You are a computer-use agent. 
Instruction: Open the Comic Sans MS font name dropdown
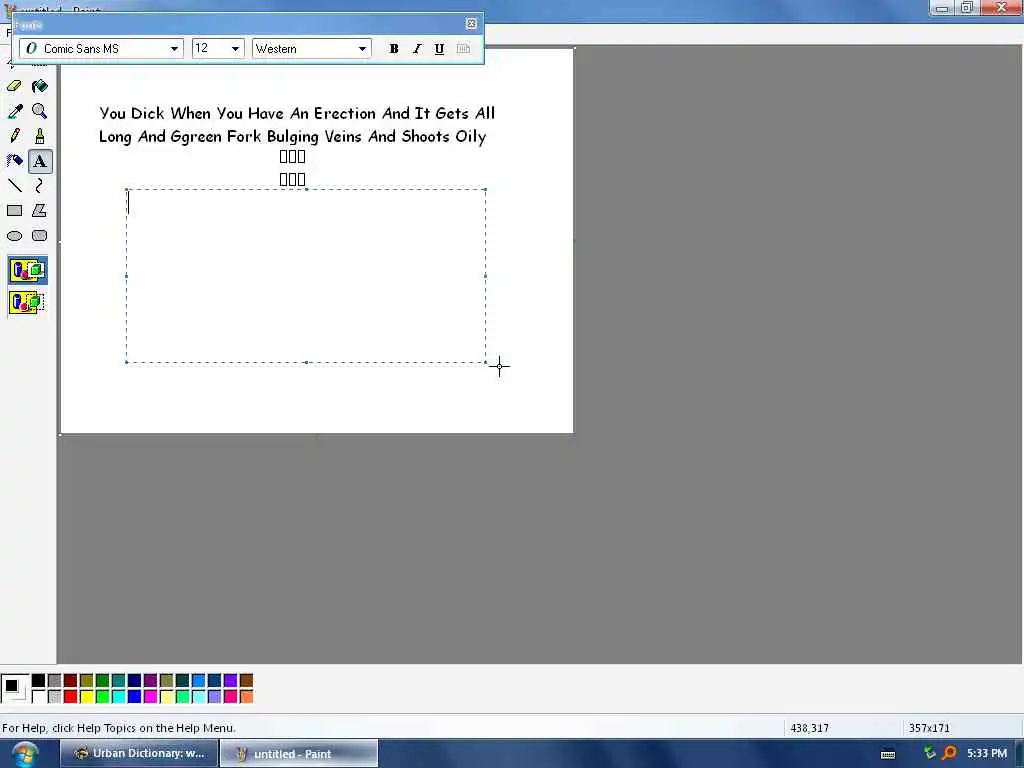174,49
